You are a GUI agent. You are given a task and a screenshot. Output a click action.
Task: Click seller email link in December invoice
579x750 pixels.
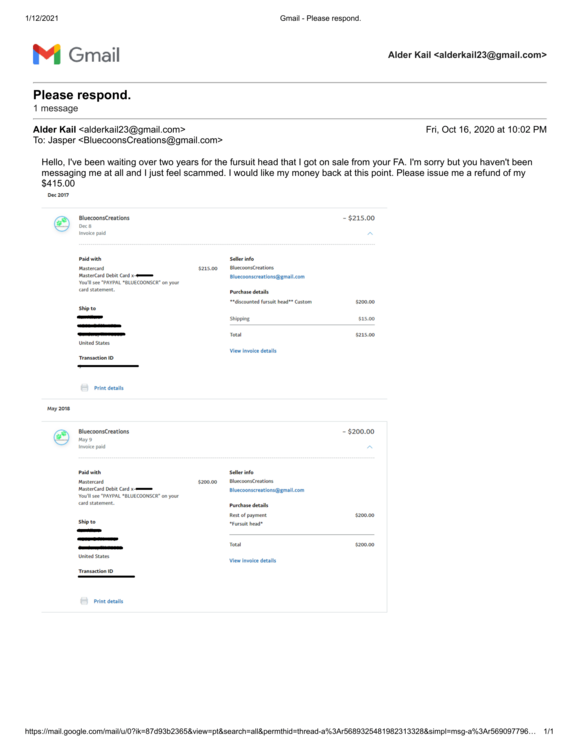tap(267, 276)
